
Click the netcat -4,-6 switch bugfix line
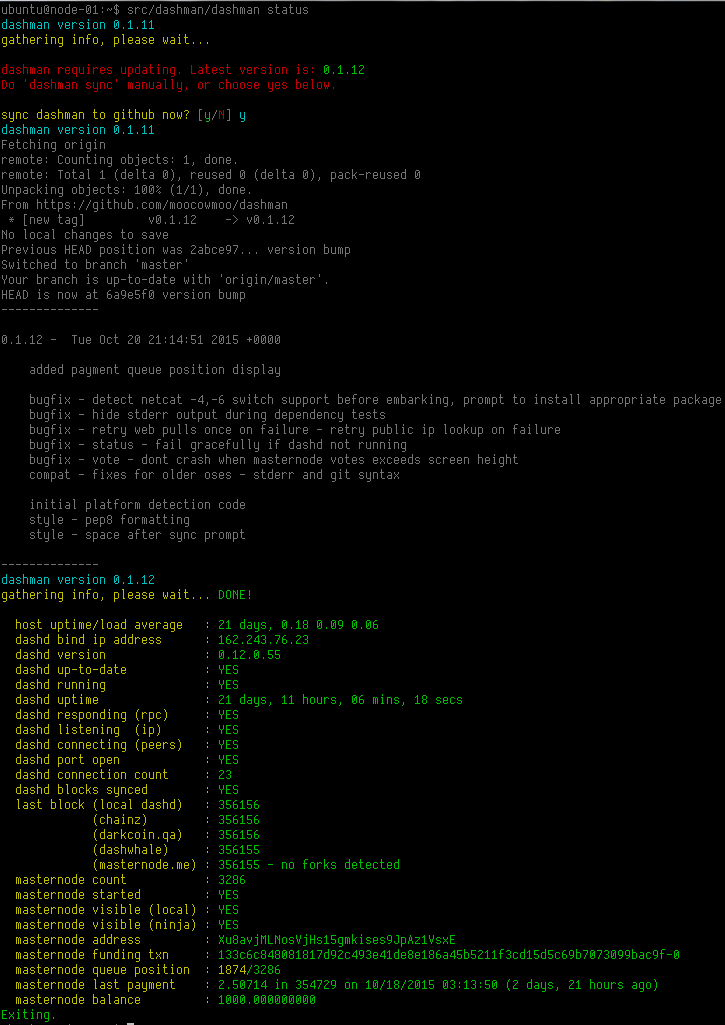click(x=375, y=400)
